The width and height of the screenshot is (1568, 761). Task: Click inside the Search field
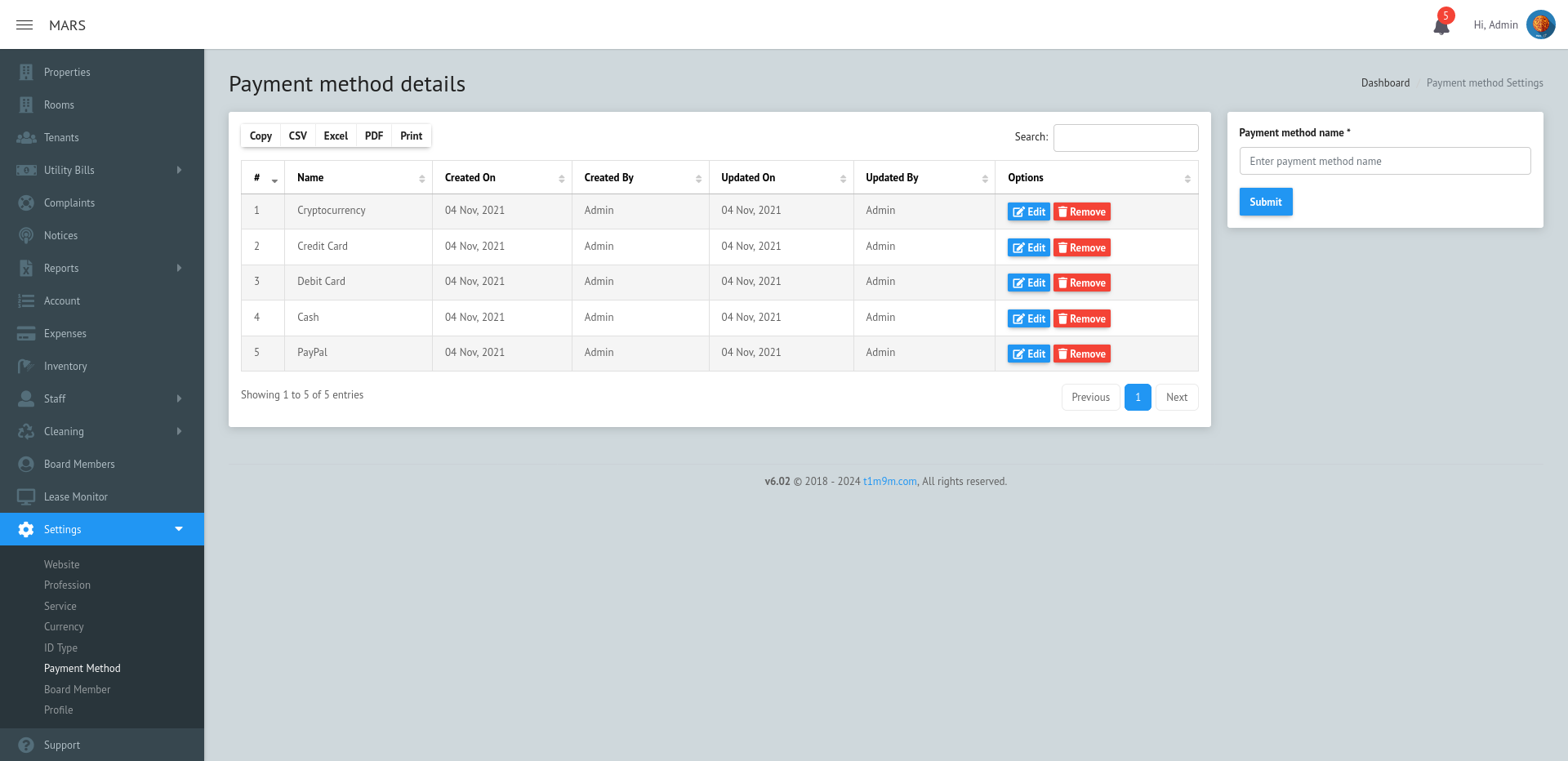[x=1125, y=137]
